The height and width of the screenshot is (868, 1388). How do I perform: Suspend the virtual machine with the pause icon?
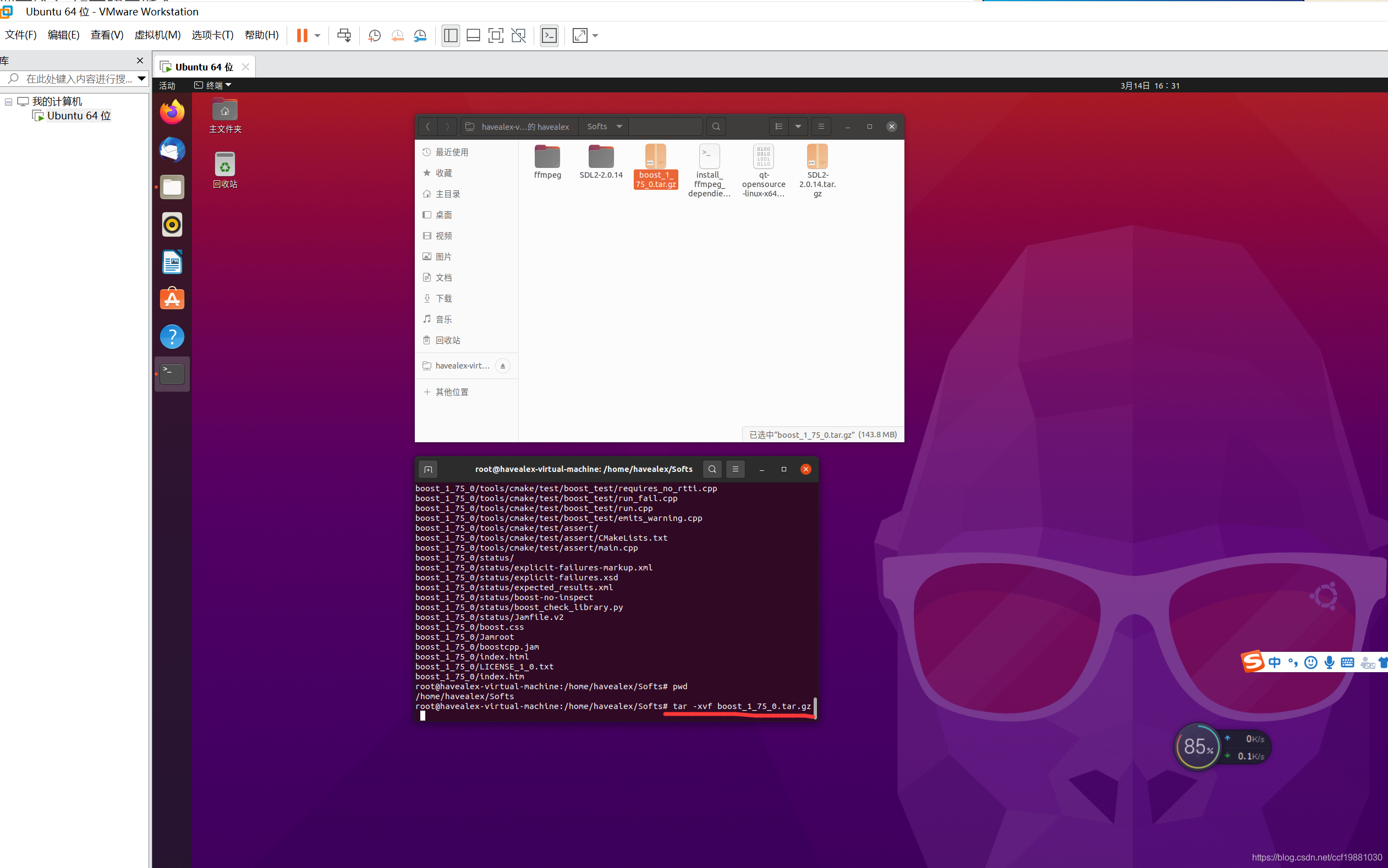pyautogui.click(x=303, y=36)
